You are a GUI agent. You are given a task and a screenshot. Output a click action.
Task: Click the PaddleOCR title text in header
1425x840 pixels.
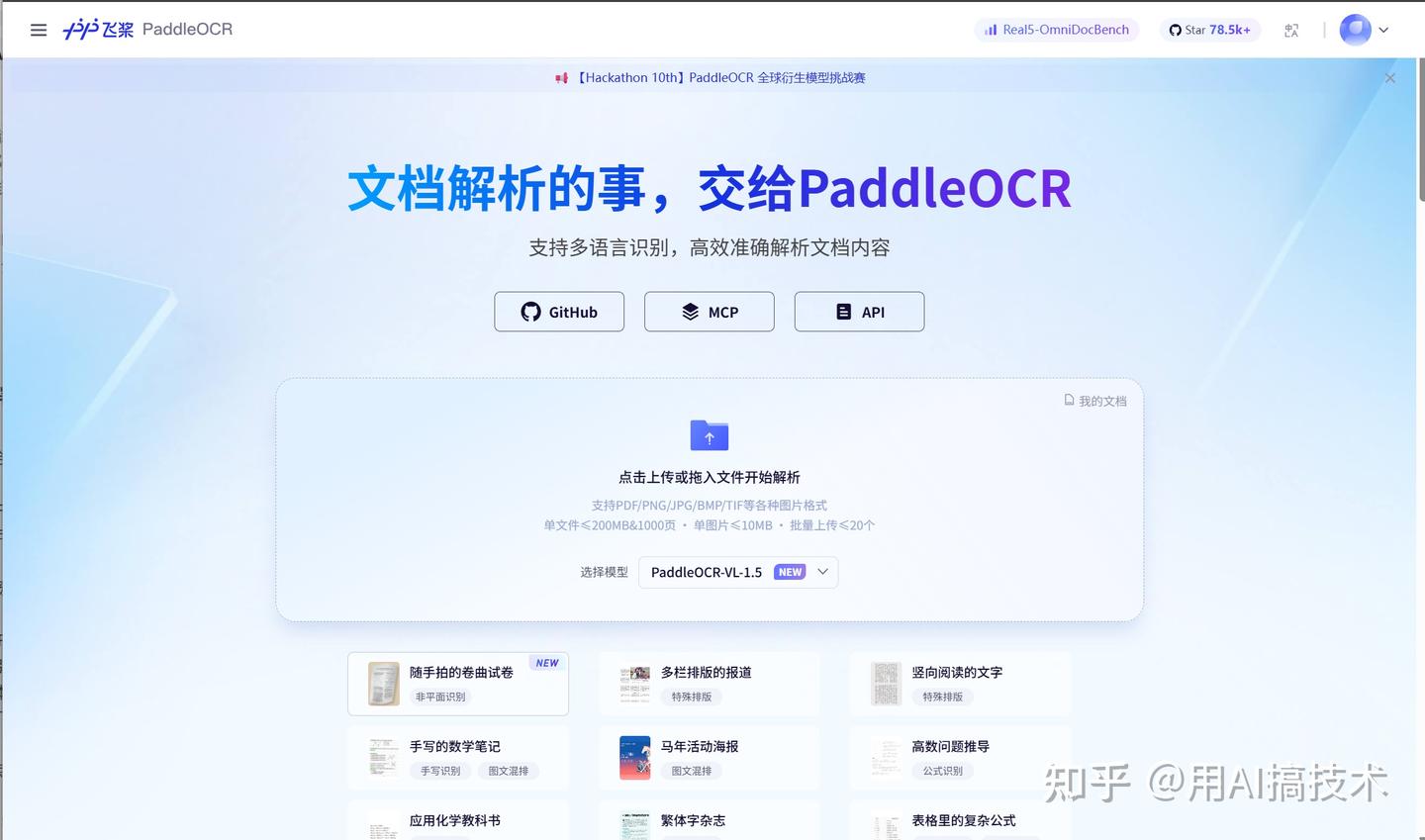pos(187,30)
